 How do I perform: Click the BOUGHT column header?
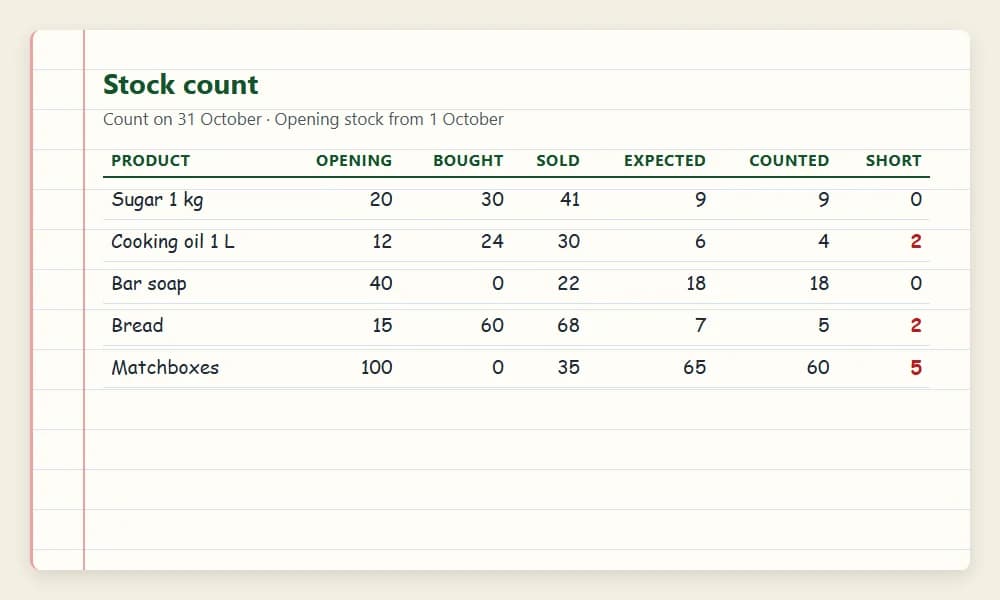(468, 161)
